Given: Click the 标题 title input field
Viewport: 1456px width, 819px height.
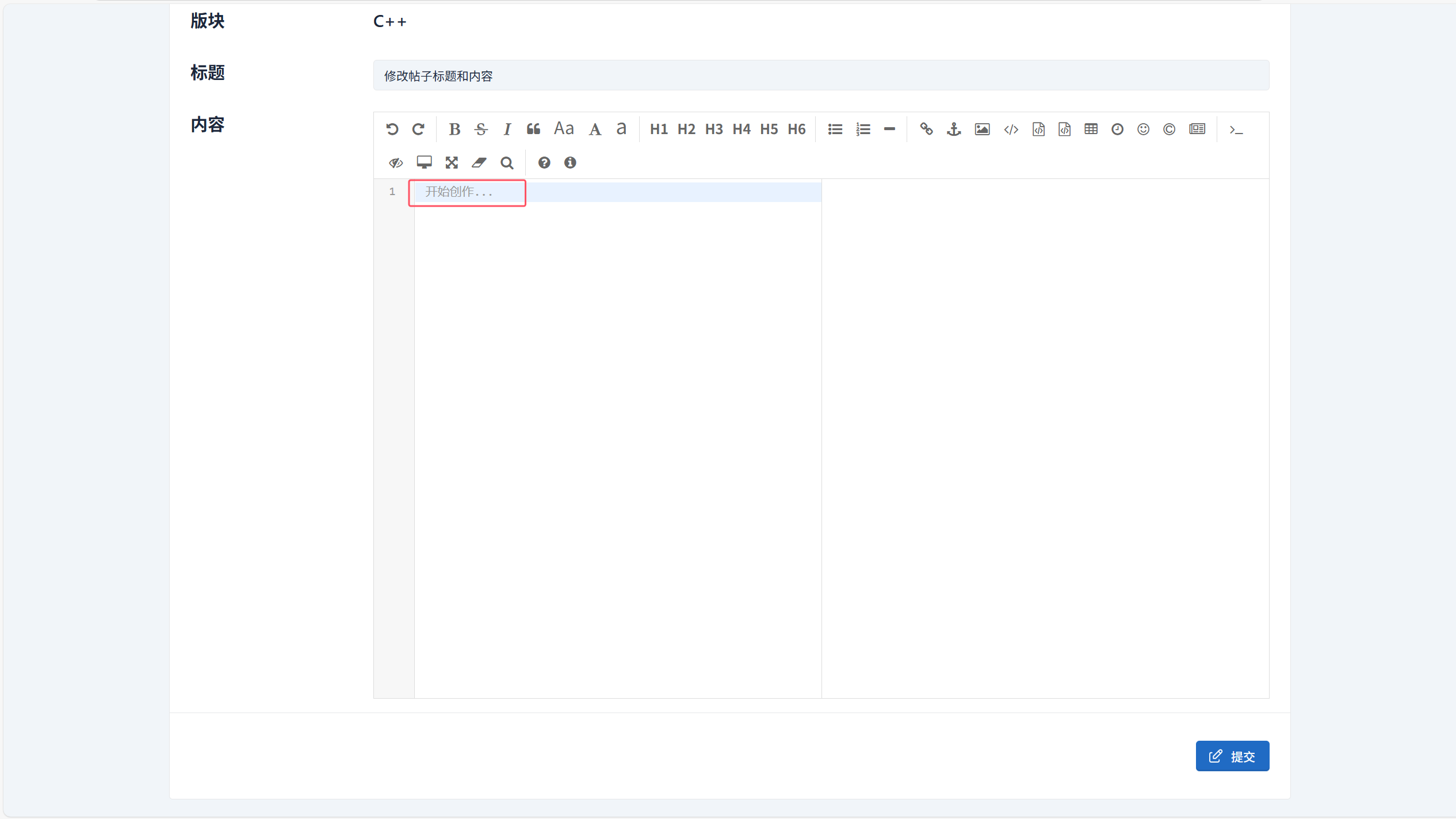Looking at the screenshot, I should [821, 75].
